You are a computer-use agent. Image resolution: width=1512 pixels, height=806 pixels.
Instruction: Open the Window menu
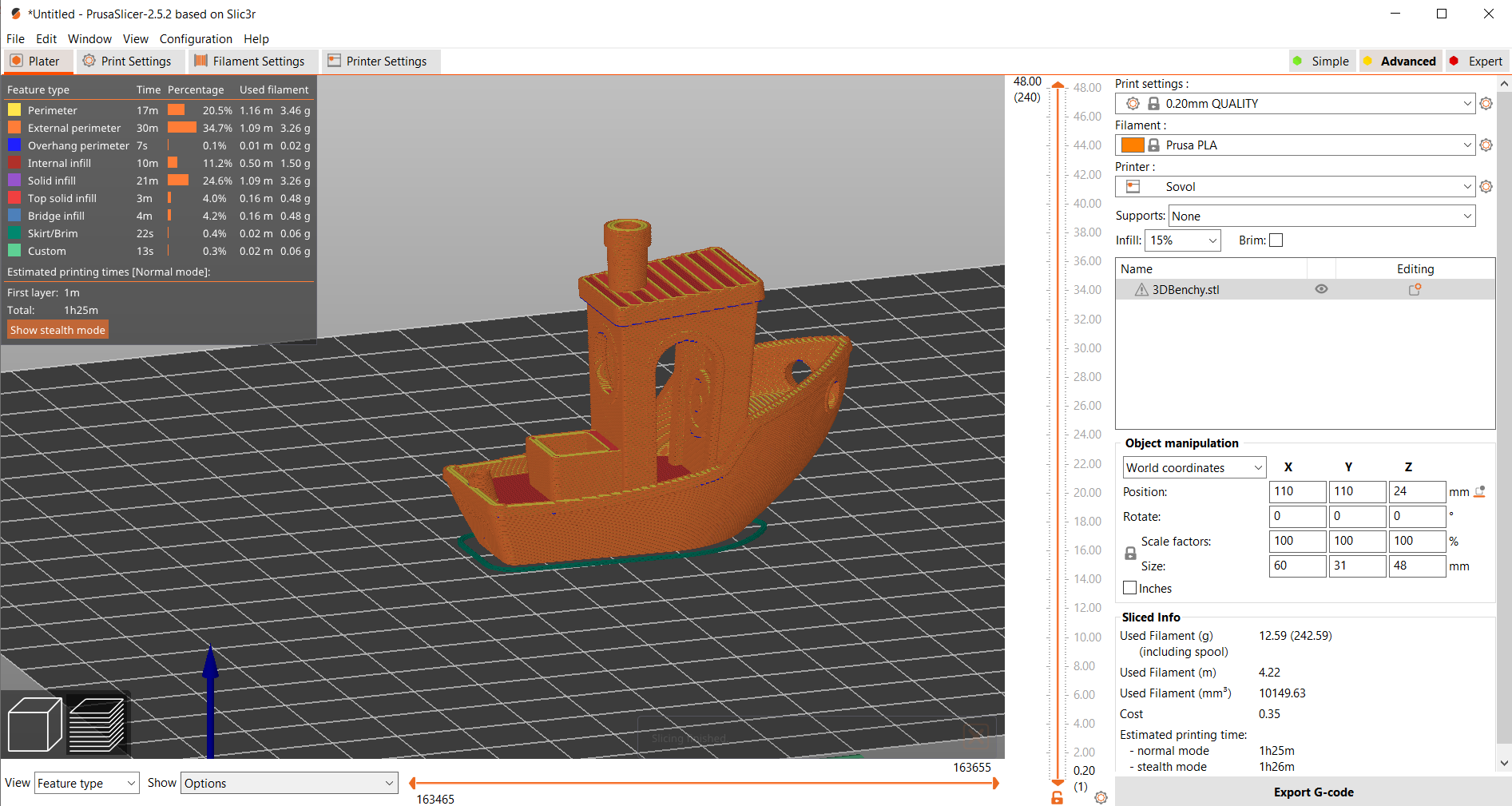click(89, 39)
